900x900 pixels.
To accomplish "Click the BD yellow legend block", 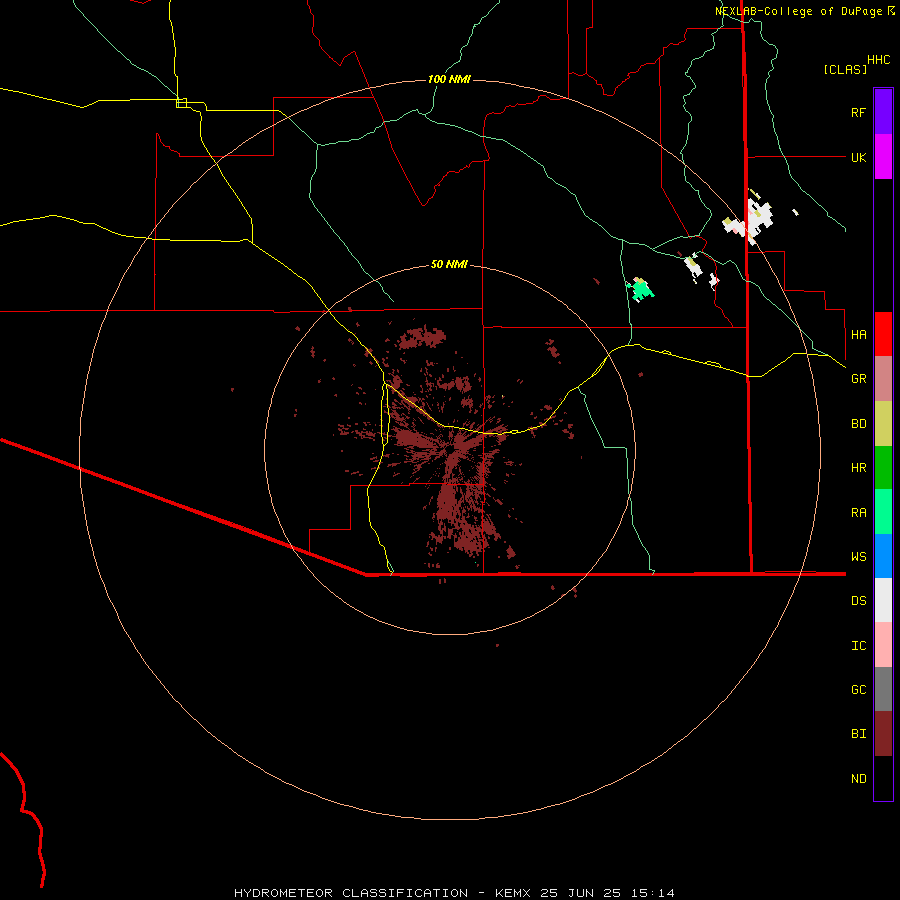I will point(883,424).
